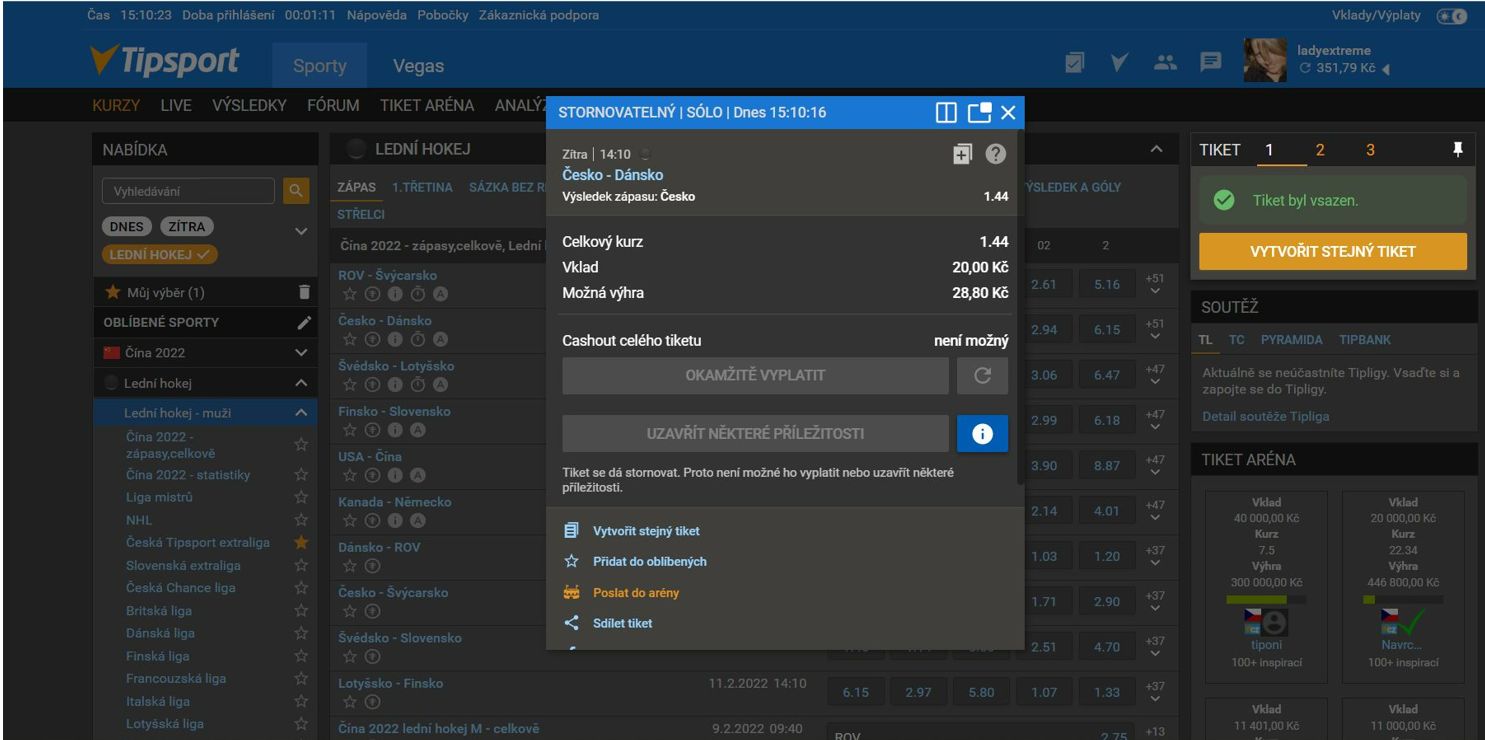Toggle the DNES filter chip
The width and height of the screenshot is (1485, 740).
(x=126, y=227)
